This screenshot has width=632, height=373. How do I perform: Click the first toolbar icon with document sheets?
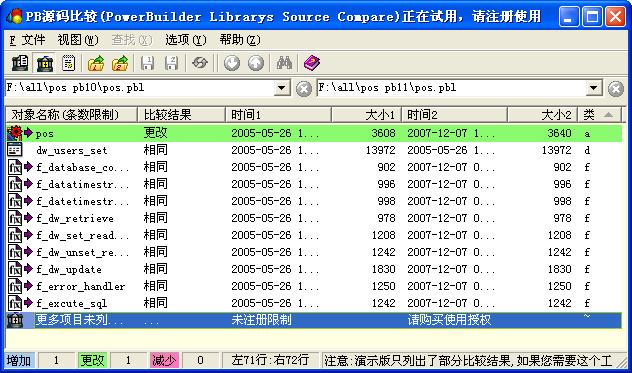point(20,63)
